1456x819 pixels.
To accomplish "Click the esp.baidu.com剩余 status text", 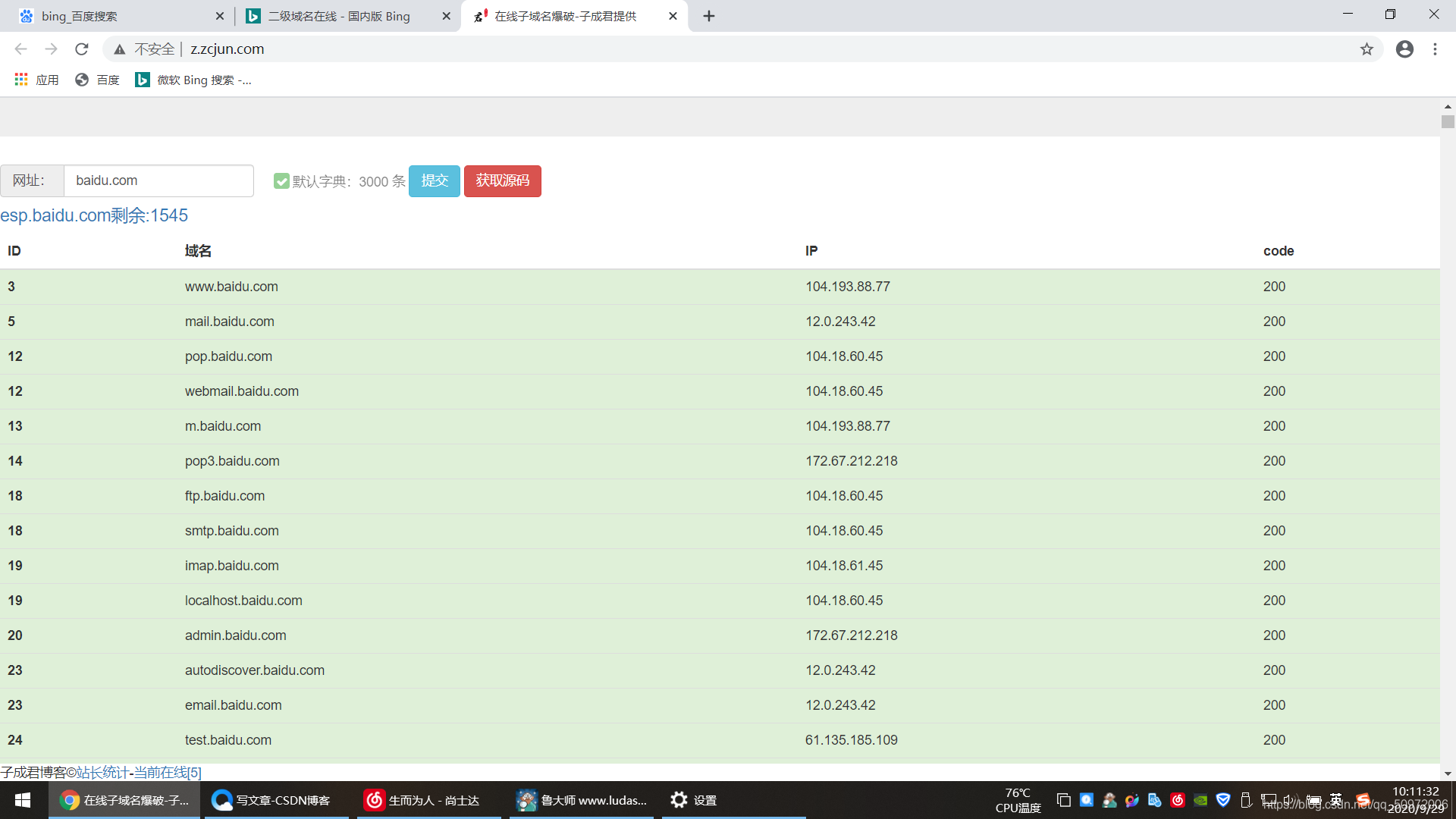I will coord(94,215).
